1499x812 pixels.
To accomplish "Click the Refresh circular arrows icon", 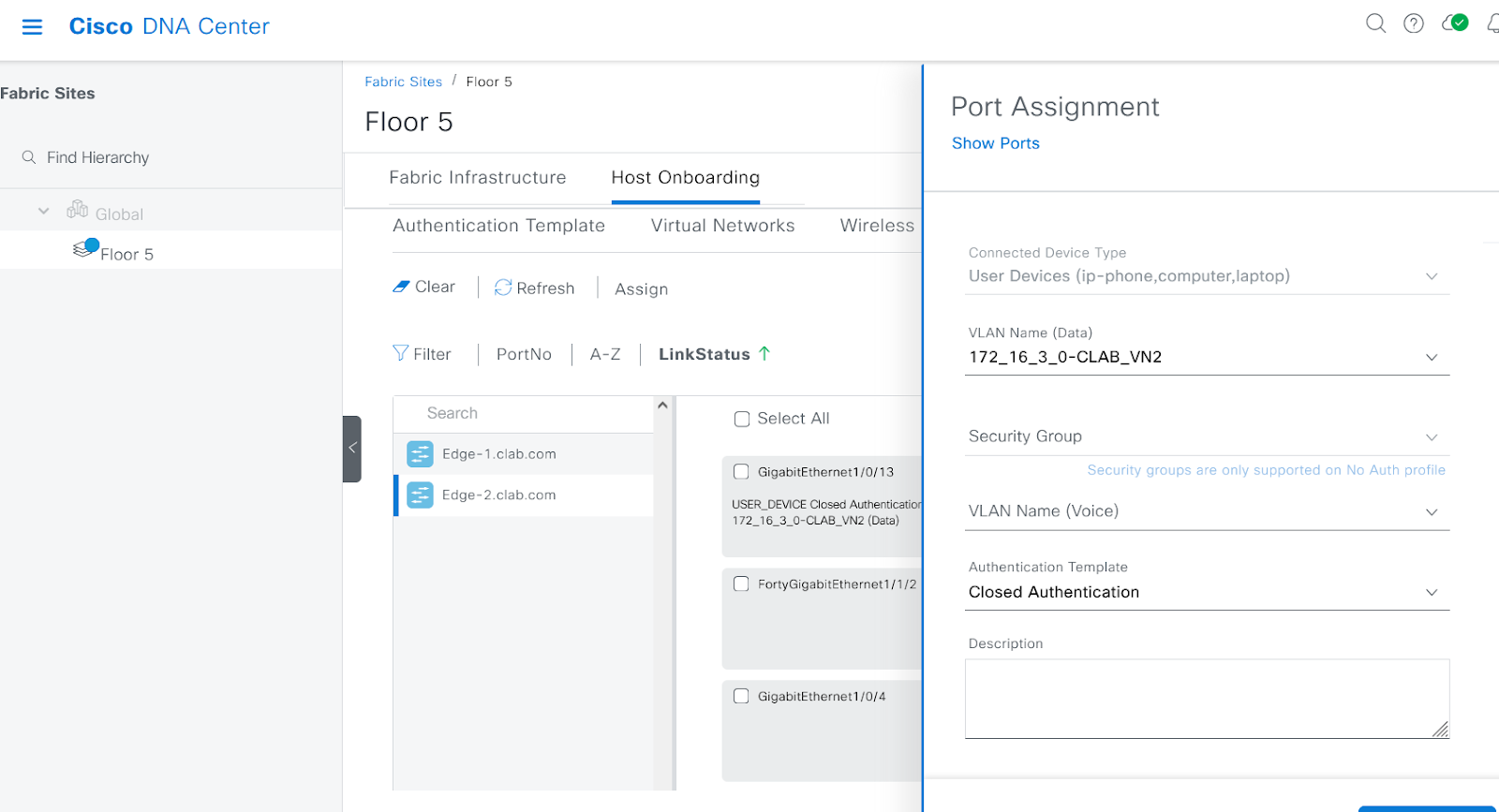I will (x=503, y=288).
